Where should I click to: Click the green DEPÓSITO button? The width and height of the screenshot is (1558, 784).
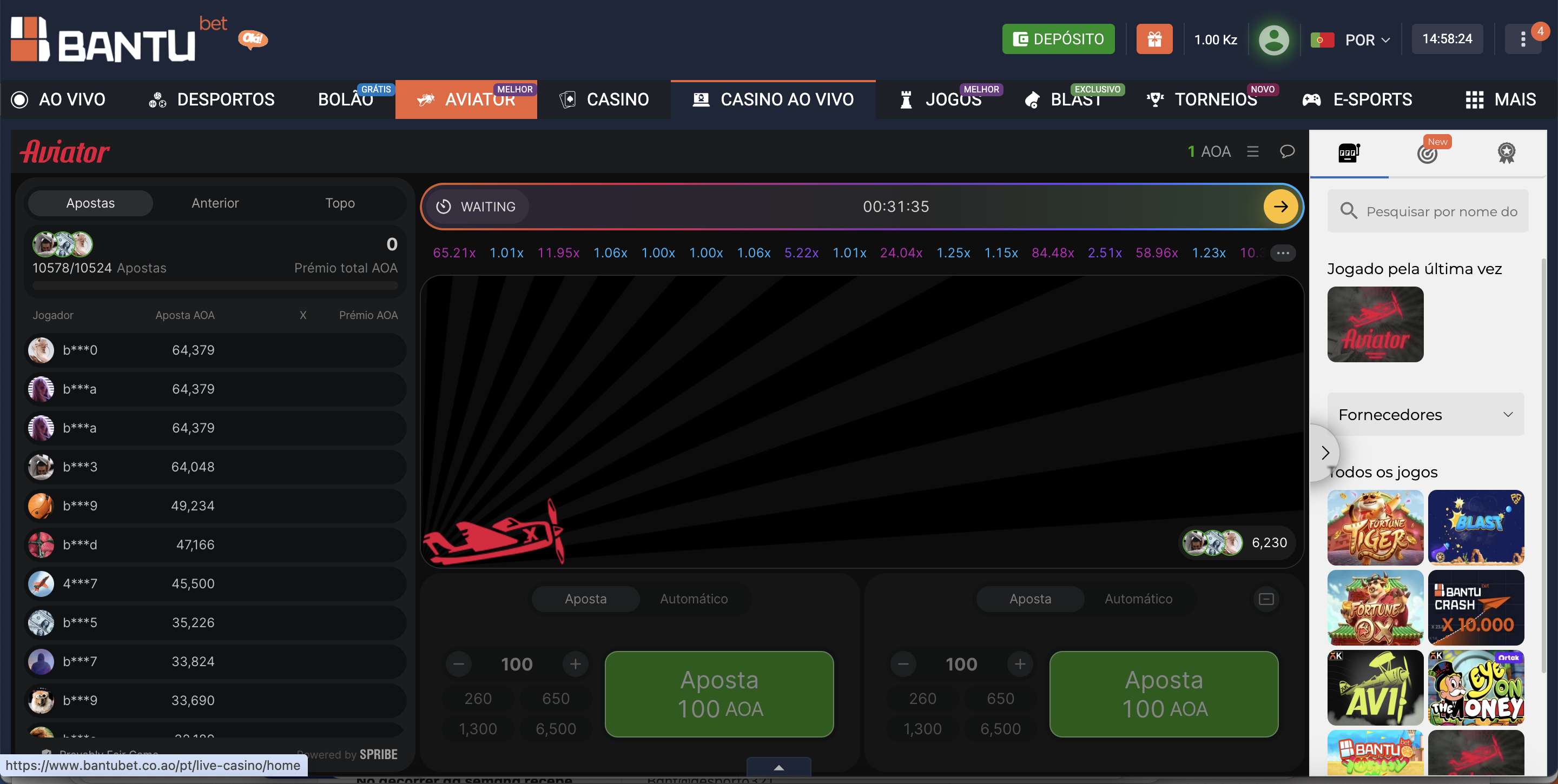click(x=1058, y=39)
